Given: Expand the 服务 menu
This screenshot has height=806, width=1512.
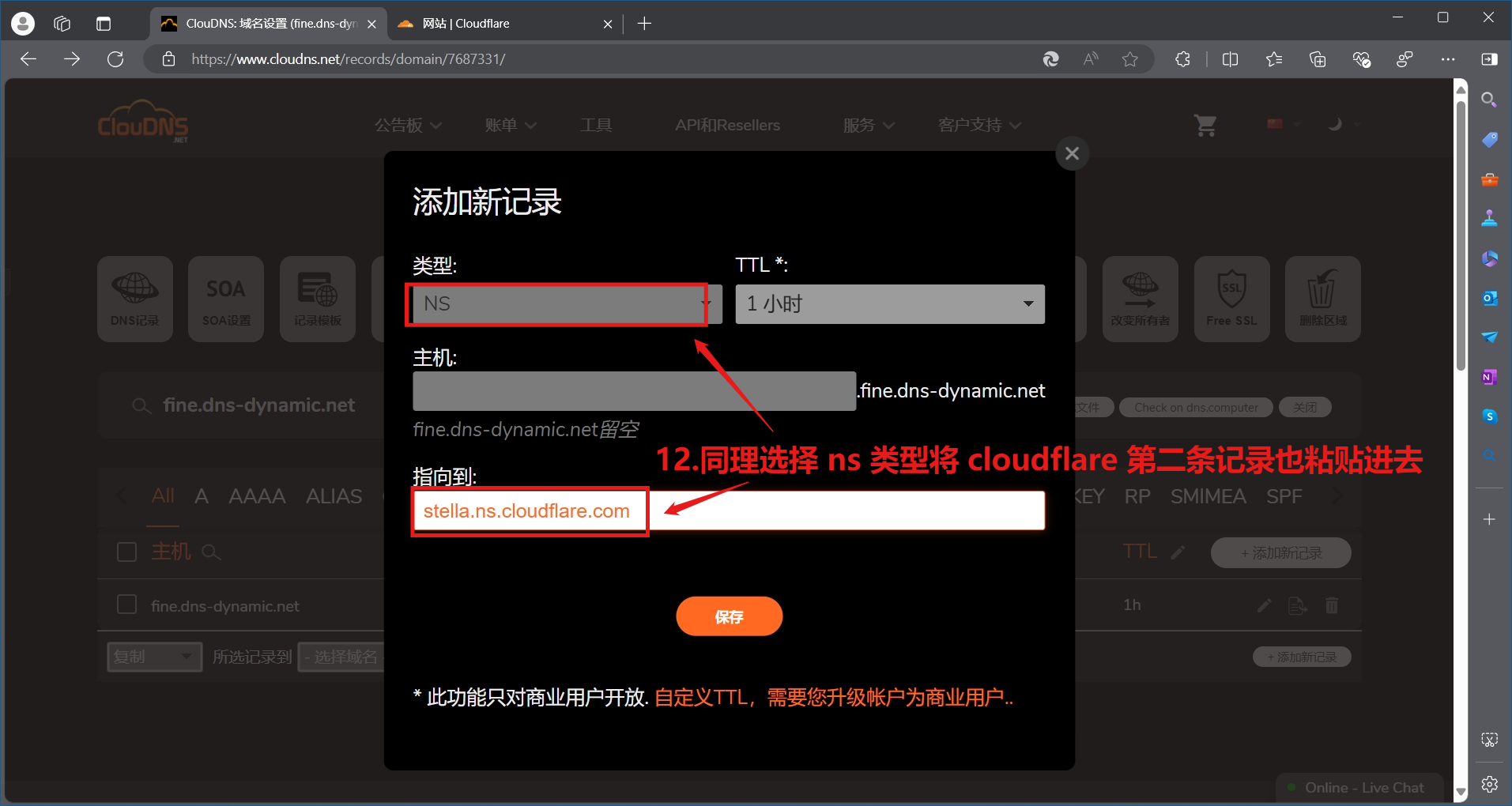Looking at the screenshot, I should (x=869, y=125).
